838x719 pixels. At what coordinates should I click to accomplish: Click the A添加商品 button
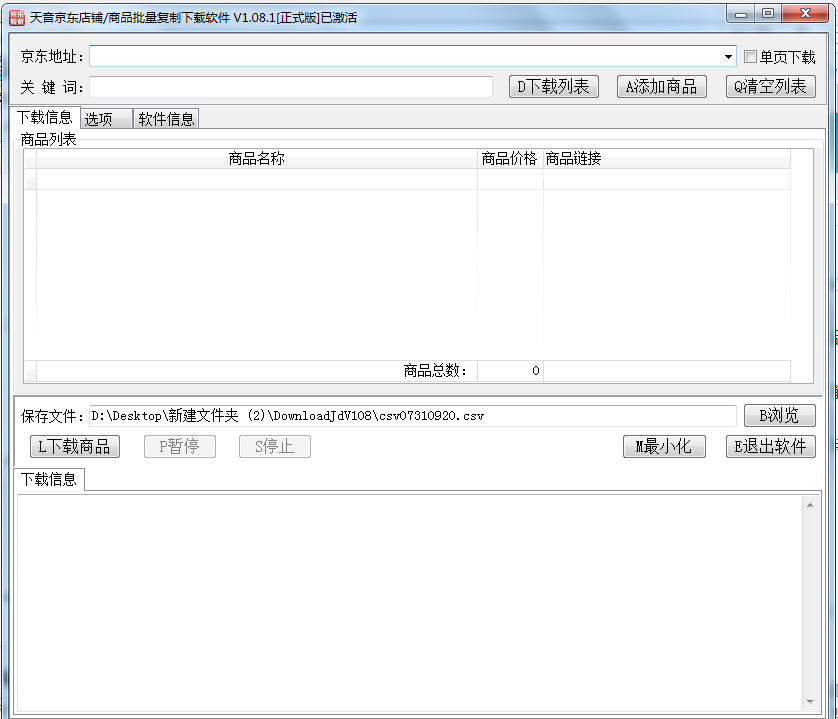tap(662, 87)
